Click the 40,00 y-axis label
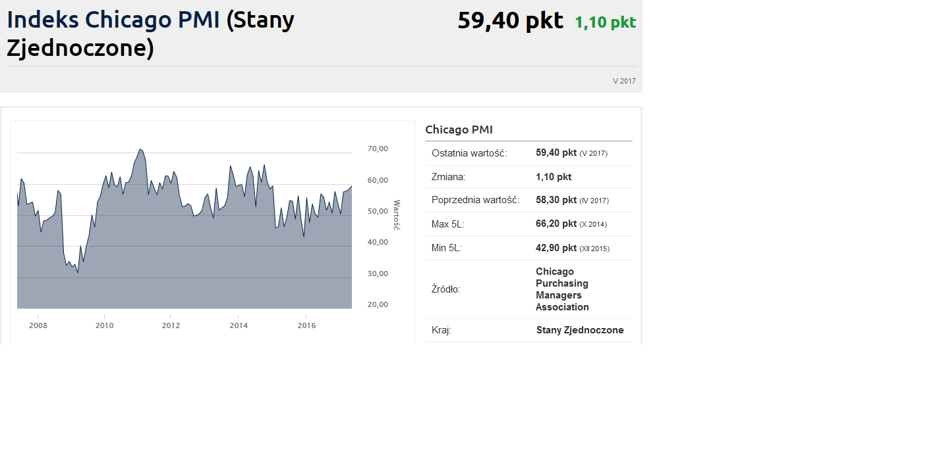This screenshot has width=945, height=455. click(378, 242)
